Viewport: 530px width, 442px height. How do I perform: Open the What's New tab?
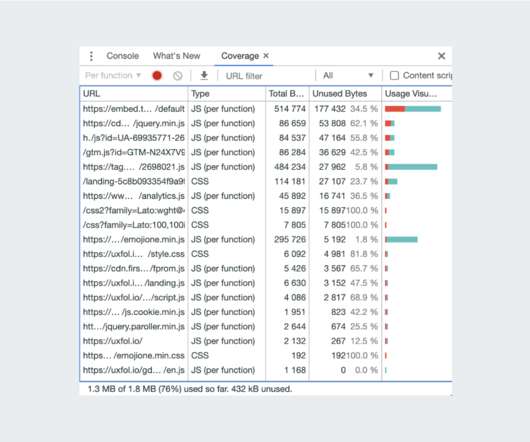pyautogui.click(x=176, y=56)
